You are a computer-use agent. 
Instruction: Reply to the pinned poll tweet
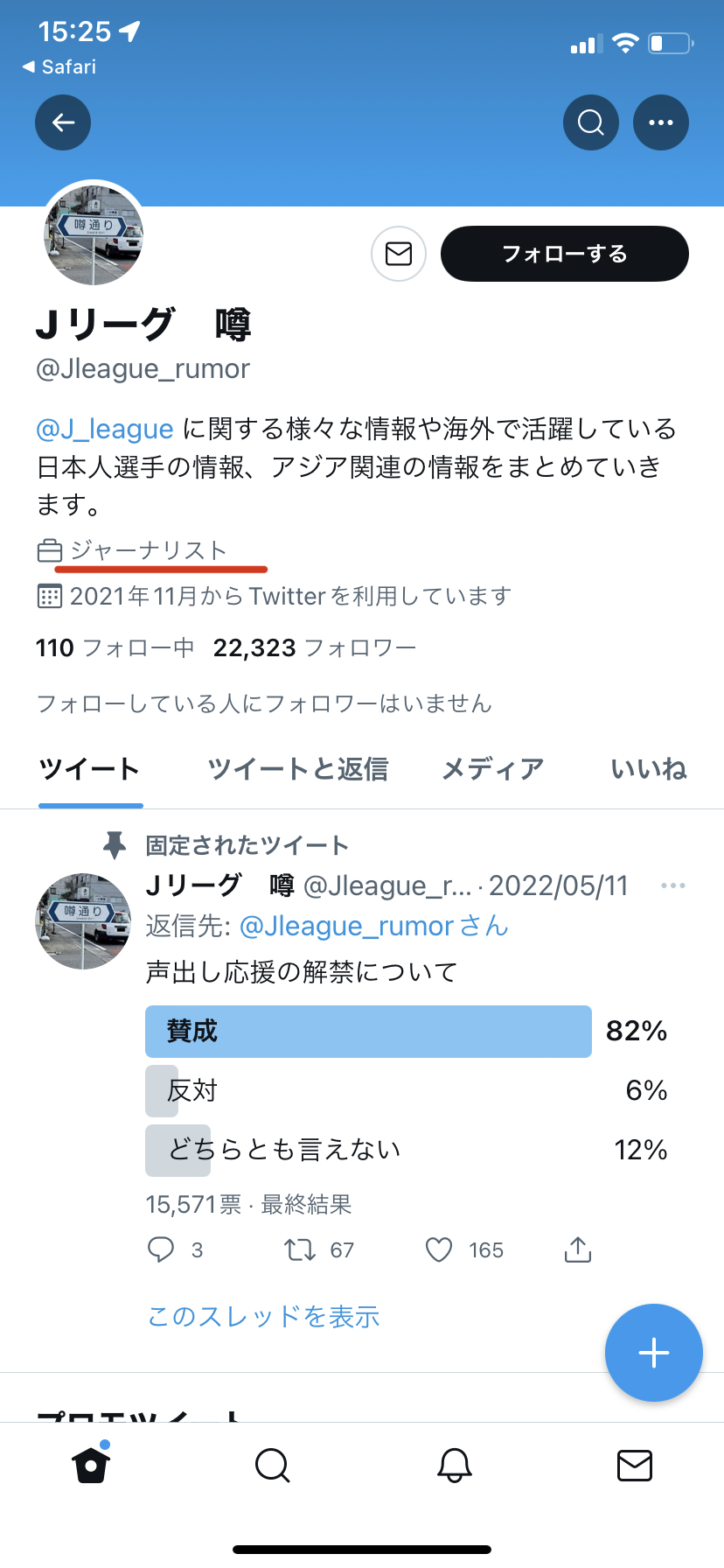pyautogui.click(x=162, y=1249)
